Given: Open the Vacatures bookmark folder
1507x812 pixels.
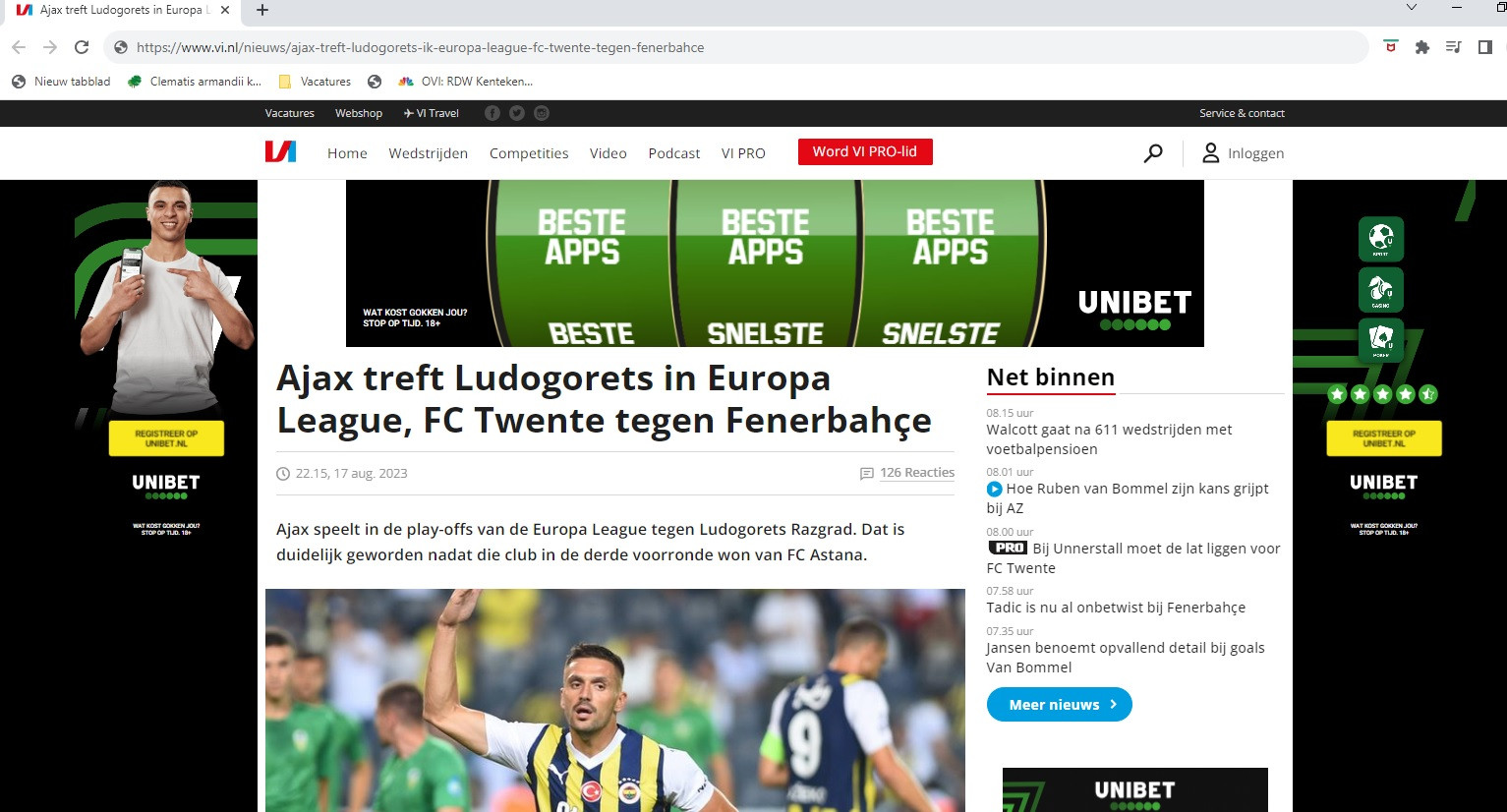Looking at the screenshot, I should click(315, 82).
